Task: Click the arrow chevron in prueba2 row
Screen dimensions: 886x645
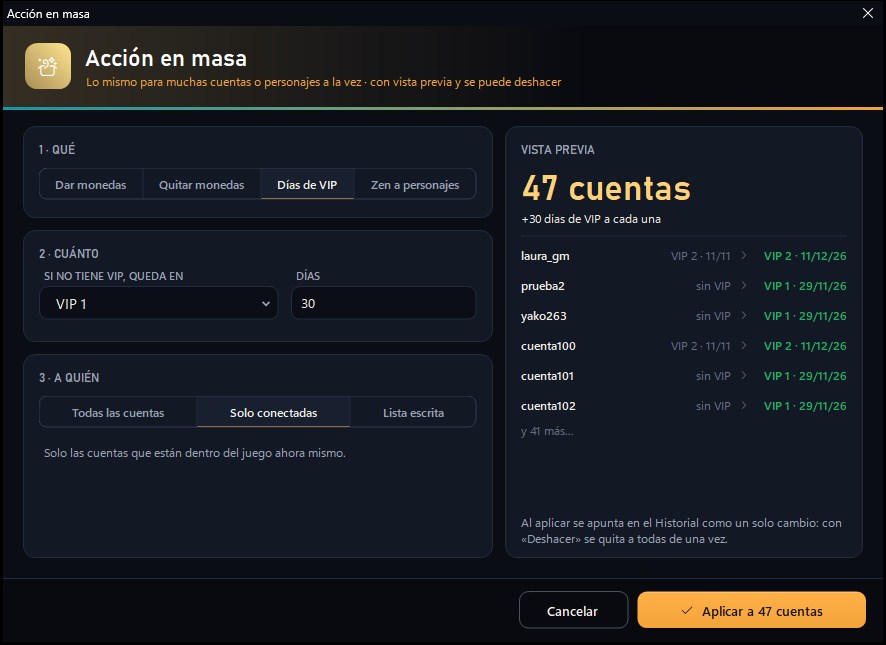Action: [x=744, y=285]
